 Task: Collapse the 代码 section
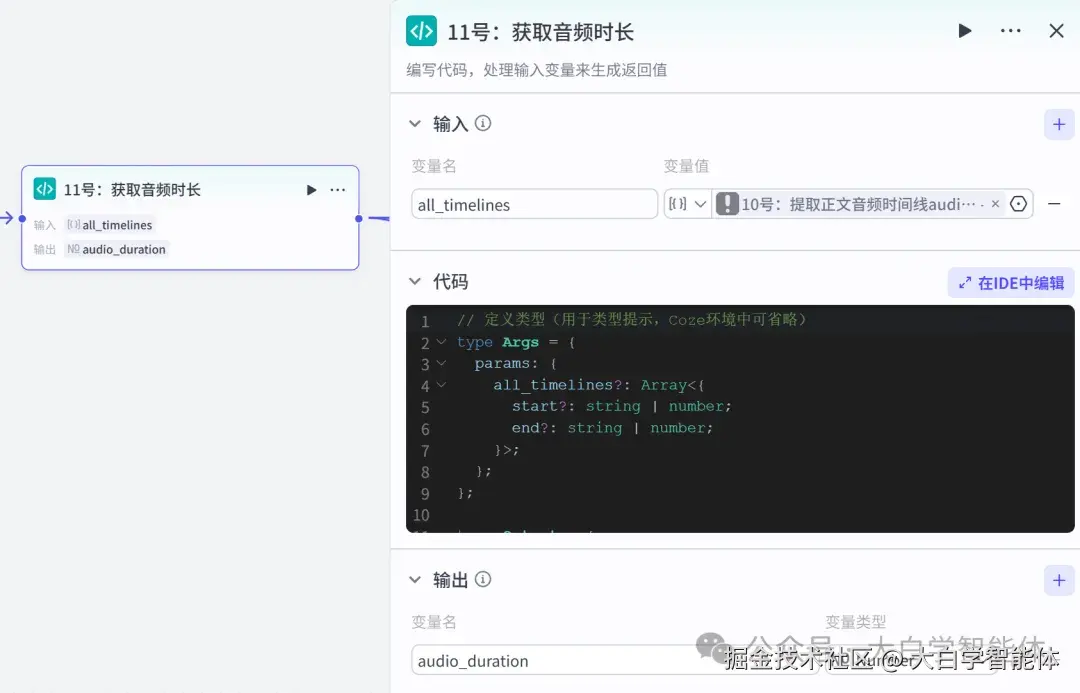416,281
